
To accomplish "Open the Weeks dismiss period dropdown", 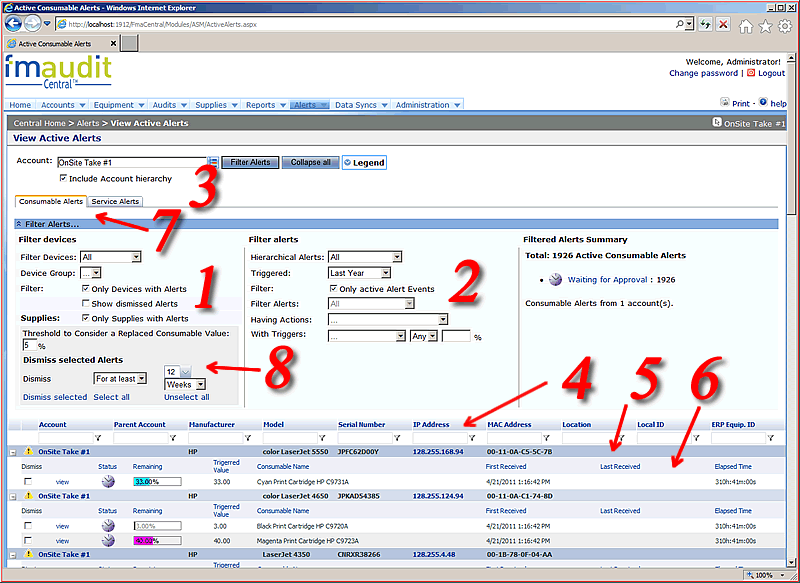I will [185, 384].
